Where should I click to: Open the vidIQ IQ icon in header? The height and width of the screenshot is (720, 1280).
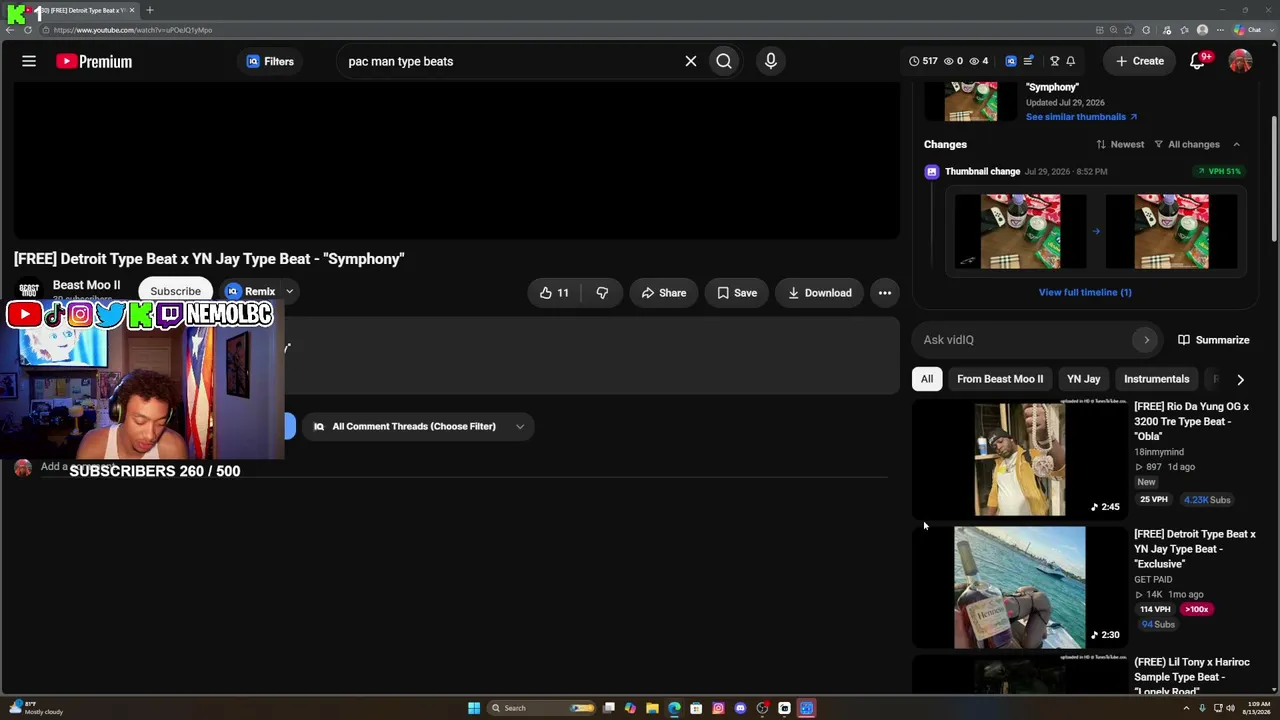(x=1011, y=61)
